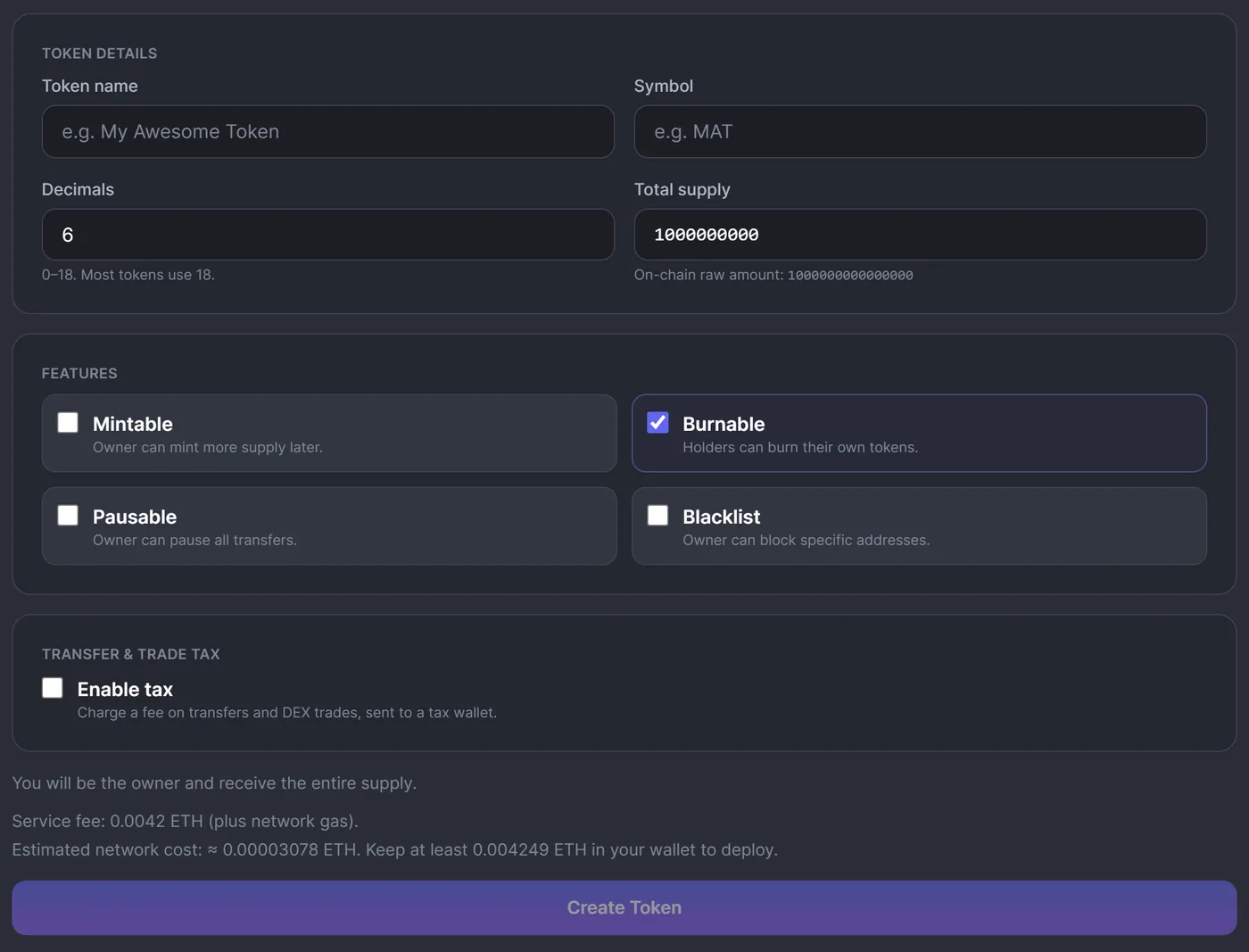Click the Symbol field label

click(664, 86)
